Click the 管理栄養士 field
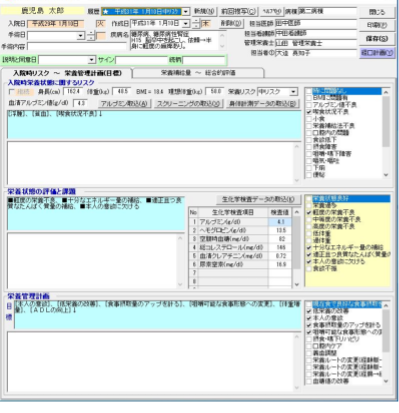The height and width of the screenshot is (413, 399). 316,43
